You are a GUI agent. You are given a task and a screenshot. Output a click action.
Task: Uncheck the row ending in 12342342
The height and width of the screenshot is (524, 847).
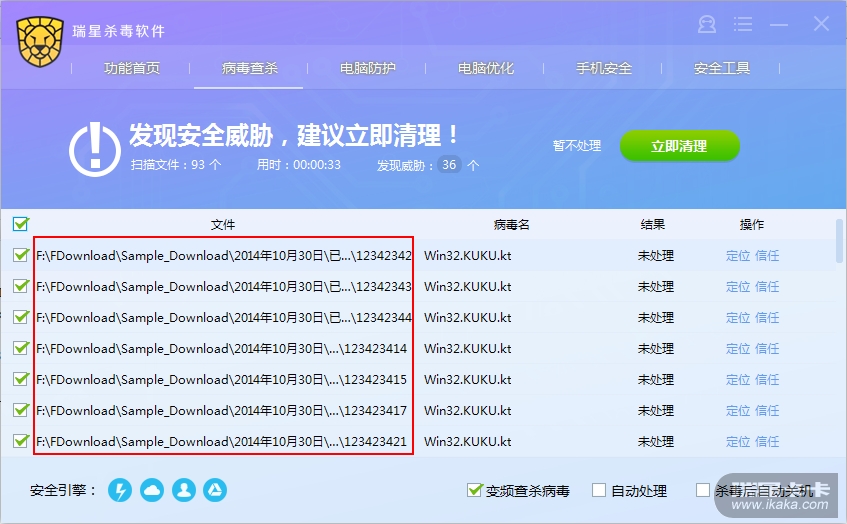21,255
